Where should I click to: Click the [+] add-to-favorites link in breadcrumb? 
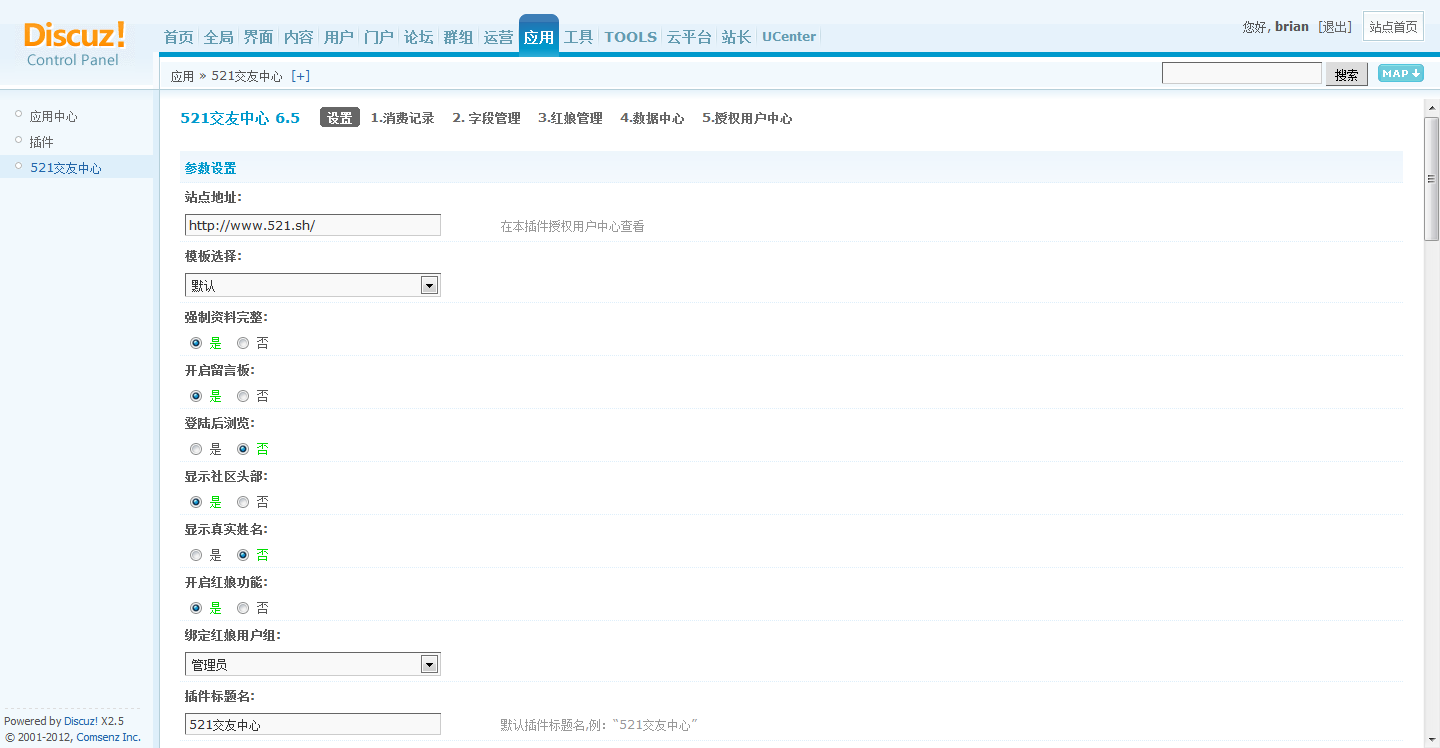300,76
